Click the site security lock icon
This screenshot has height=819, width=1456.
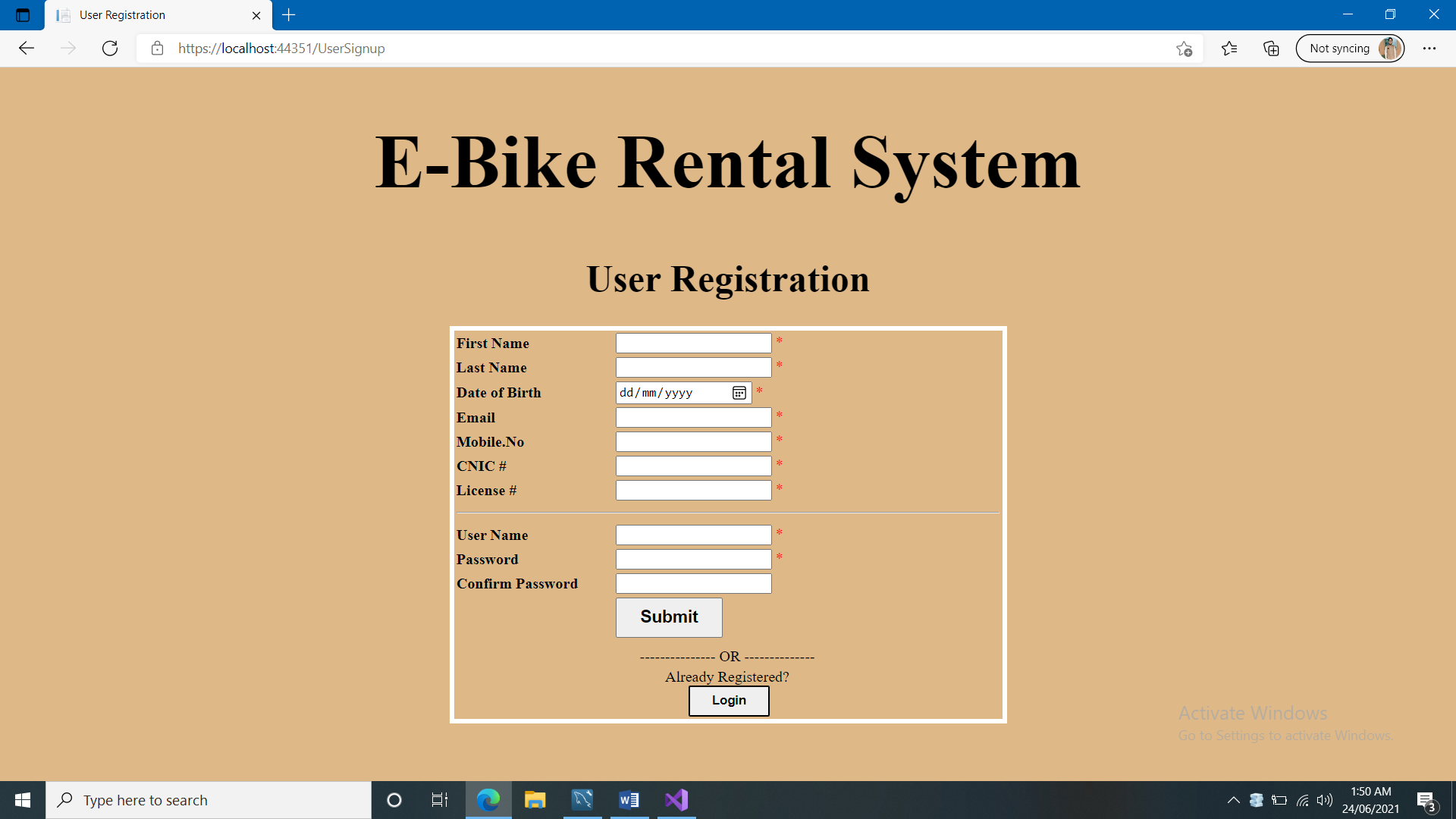click(x=157, y=48)
